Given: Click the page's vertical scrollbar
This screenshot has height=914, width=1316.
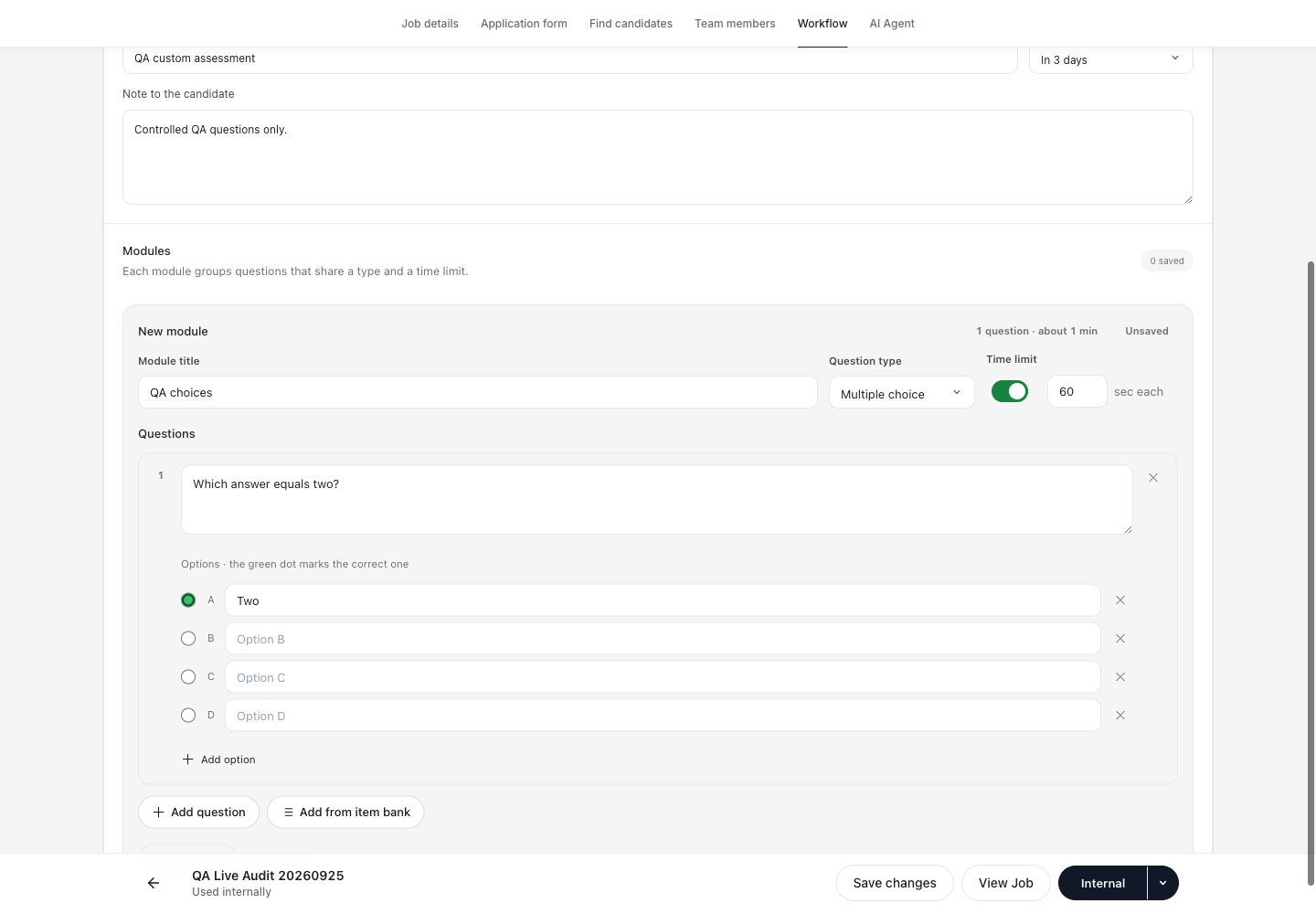Looking at the screenshot, I should tap(1311, 573).
